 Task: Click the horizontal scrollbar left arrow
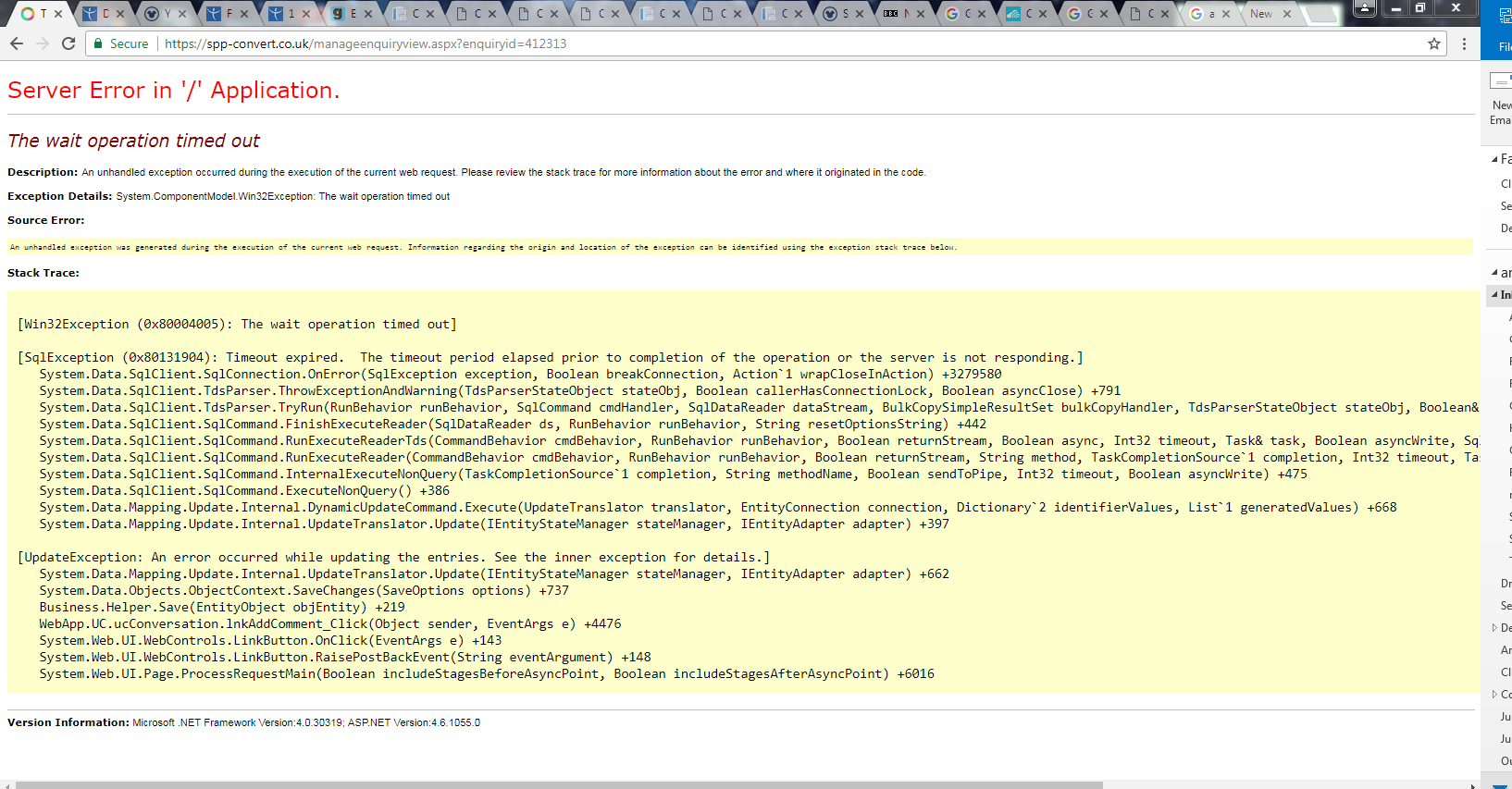7,785
